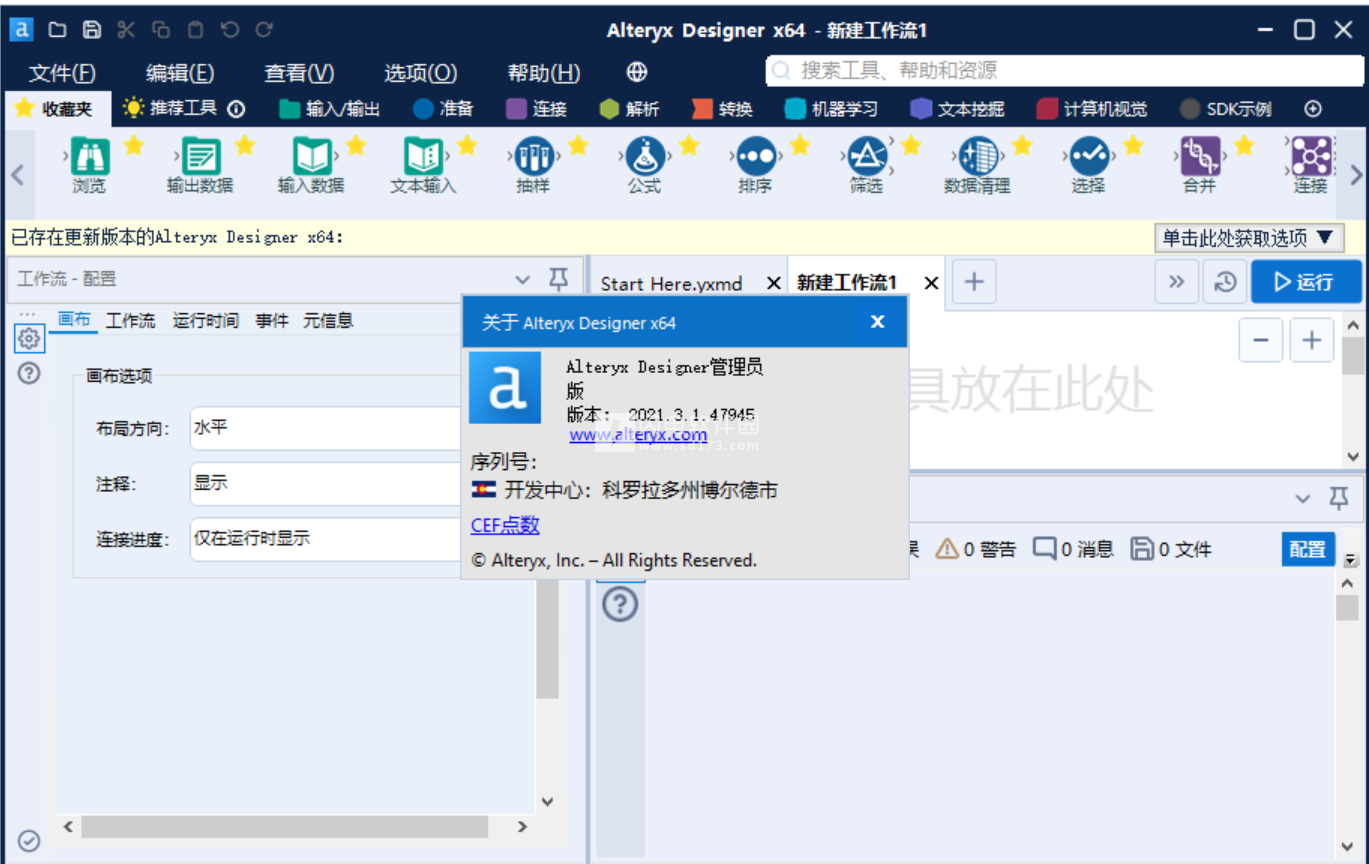
Task: Click the redo arrow icon
Action: pyautogui.click(x=264, y=30)
